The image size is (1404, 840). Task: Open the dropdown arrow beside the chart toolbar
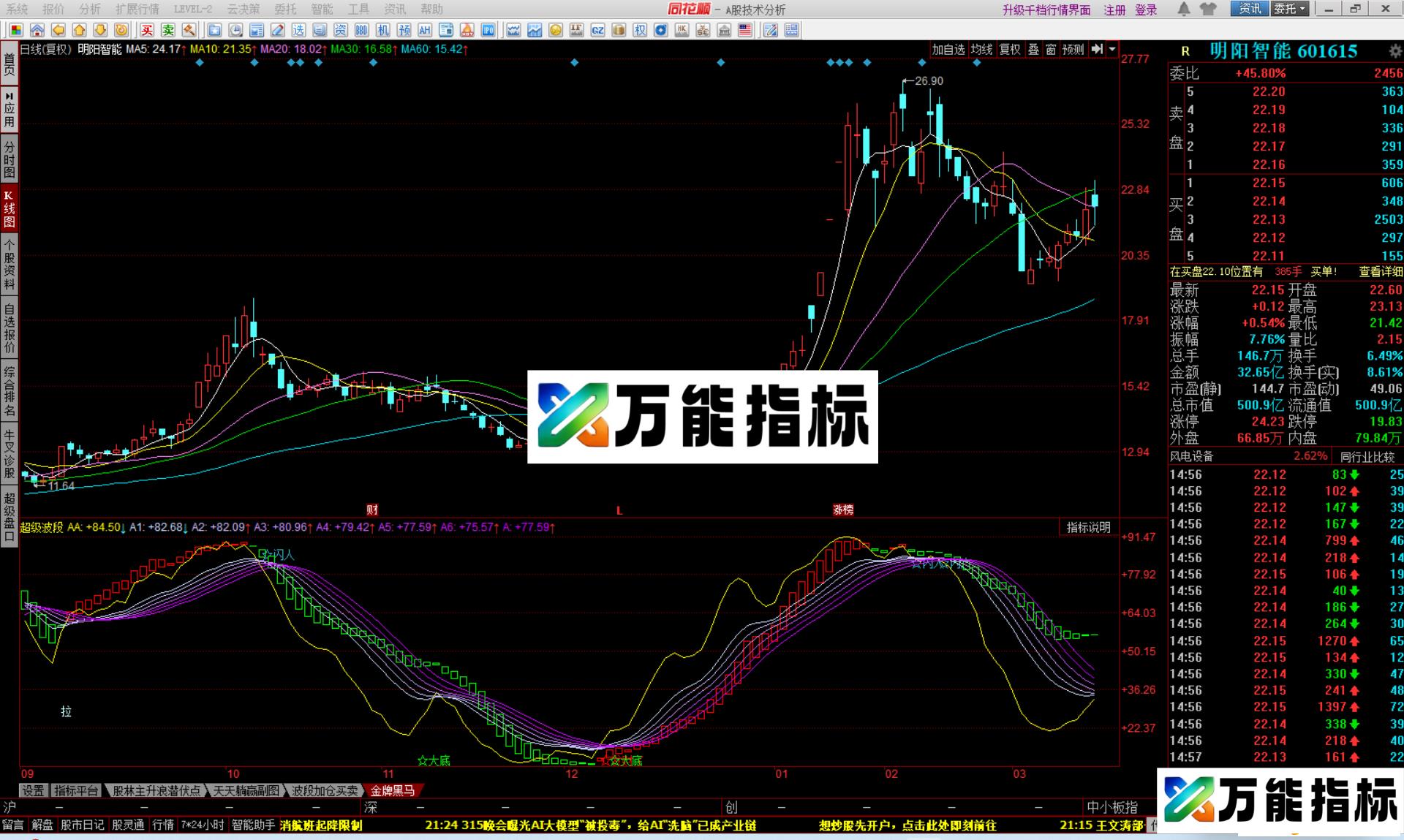(x=1113, y=49)
